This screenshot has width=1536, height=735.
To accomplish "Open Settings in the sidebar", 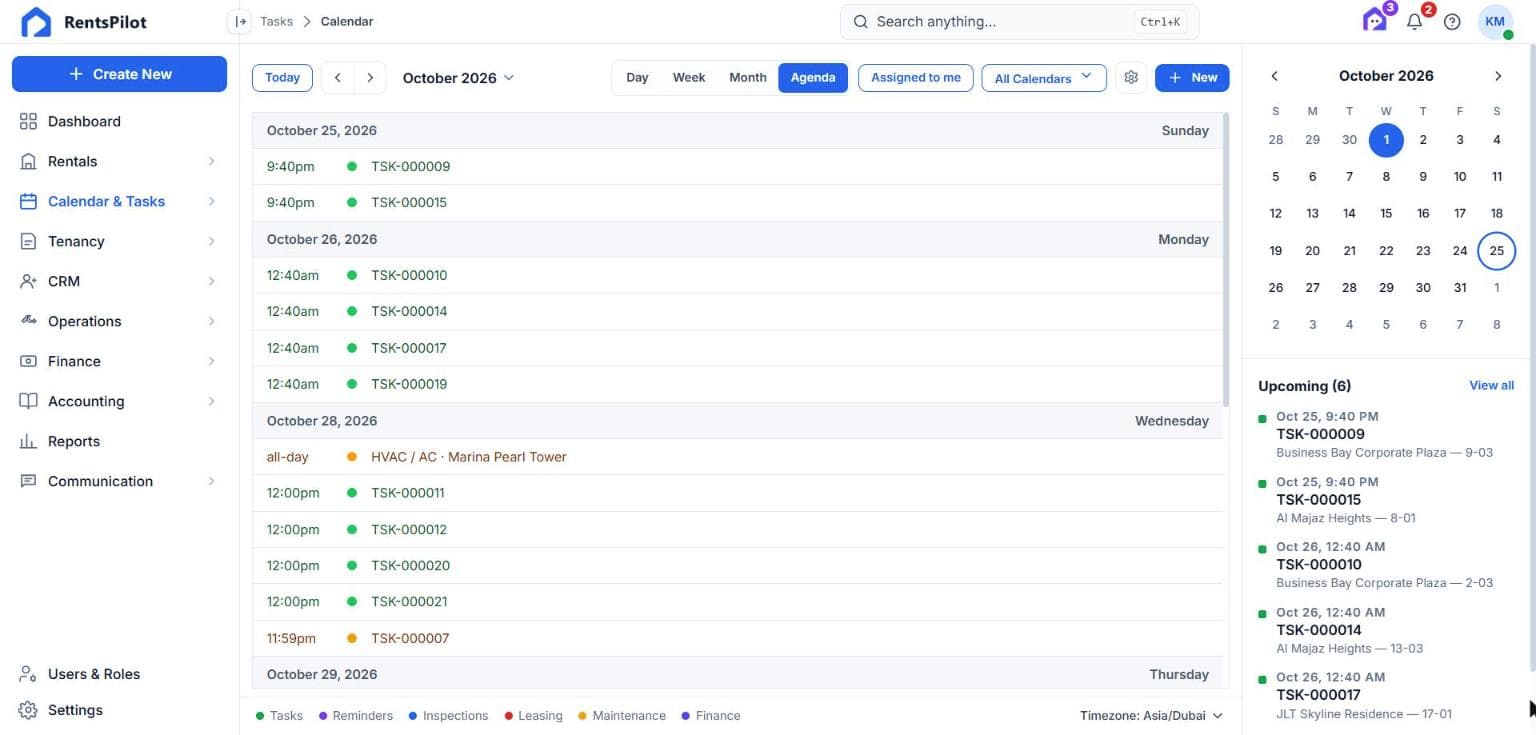I will pyautogui.click(x=75, y=710).
